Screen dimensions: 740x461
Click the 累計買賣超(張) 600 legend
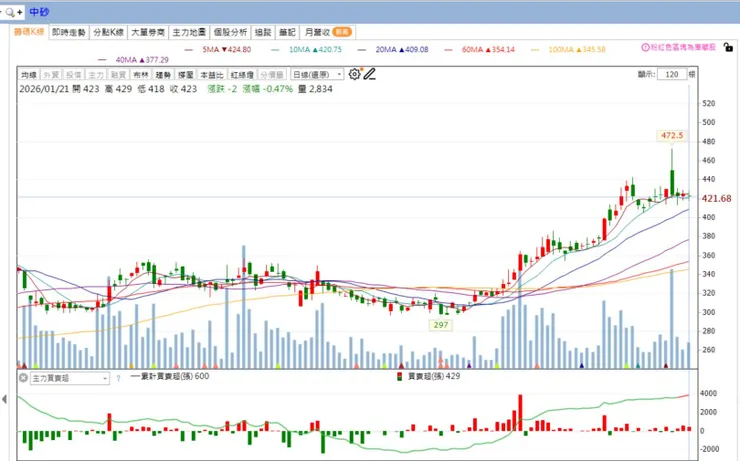tap(170, 376)
